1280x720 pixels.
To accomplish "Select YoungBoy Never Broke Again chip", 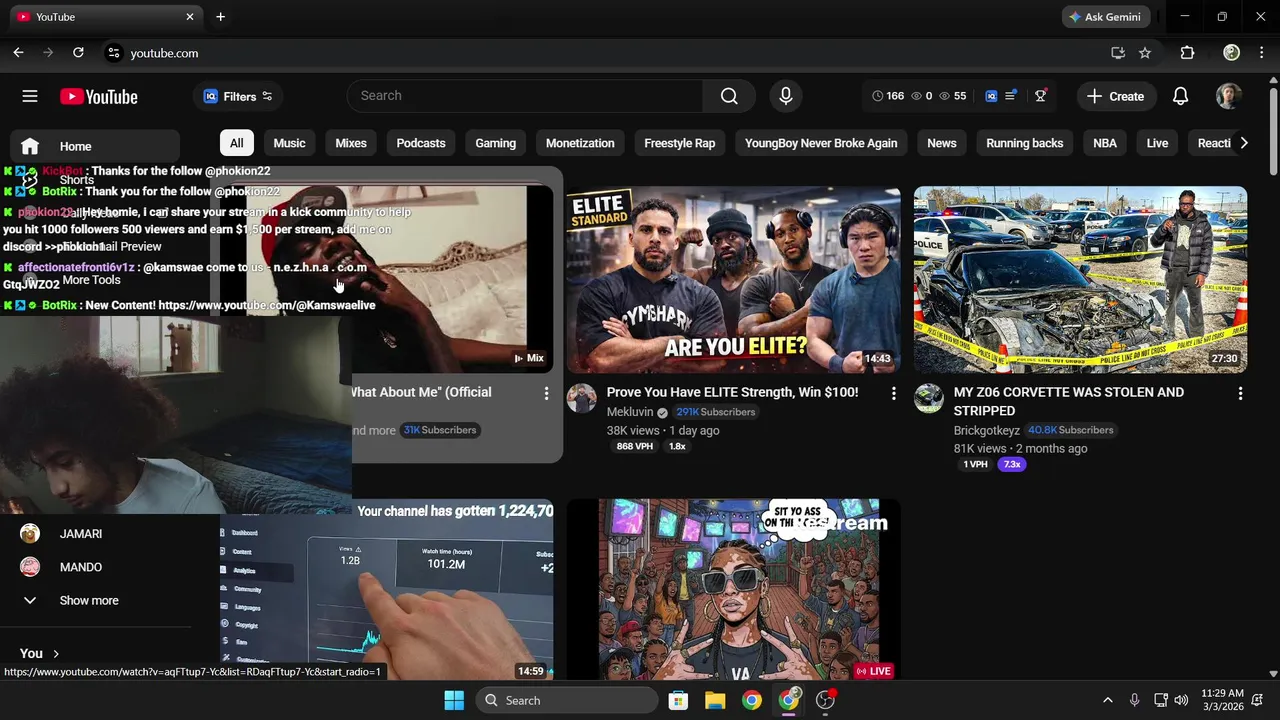I will coord(821,143).
